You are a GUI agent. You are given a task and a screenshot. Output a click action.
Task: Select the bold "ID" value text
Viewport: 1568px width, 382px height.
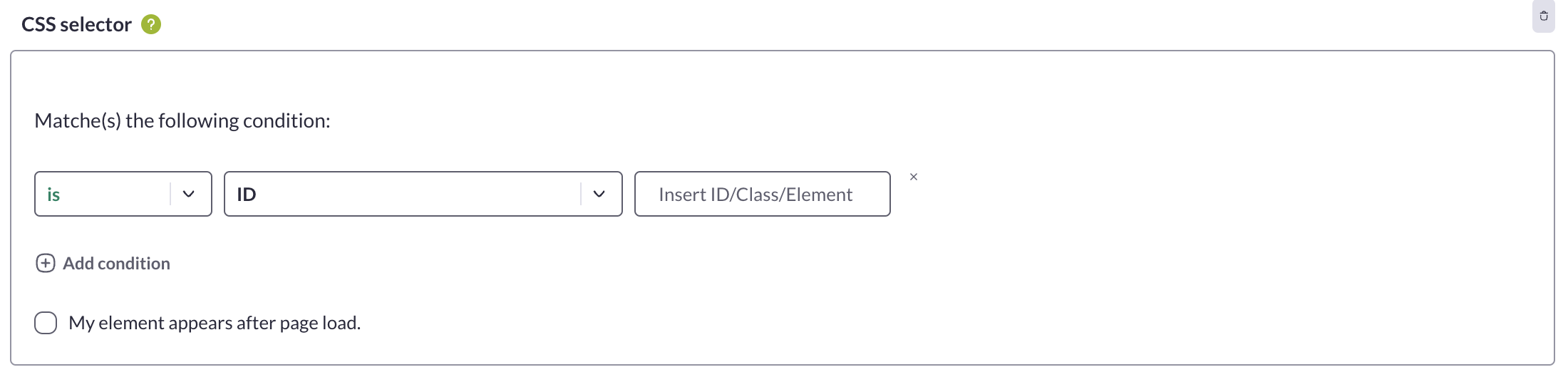click(x=247, y=195)
